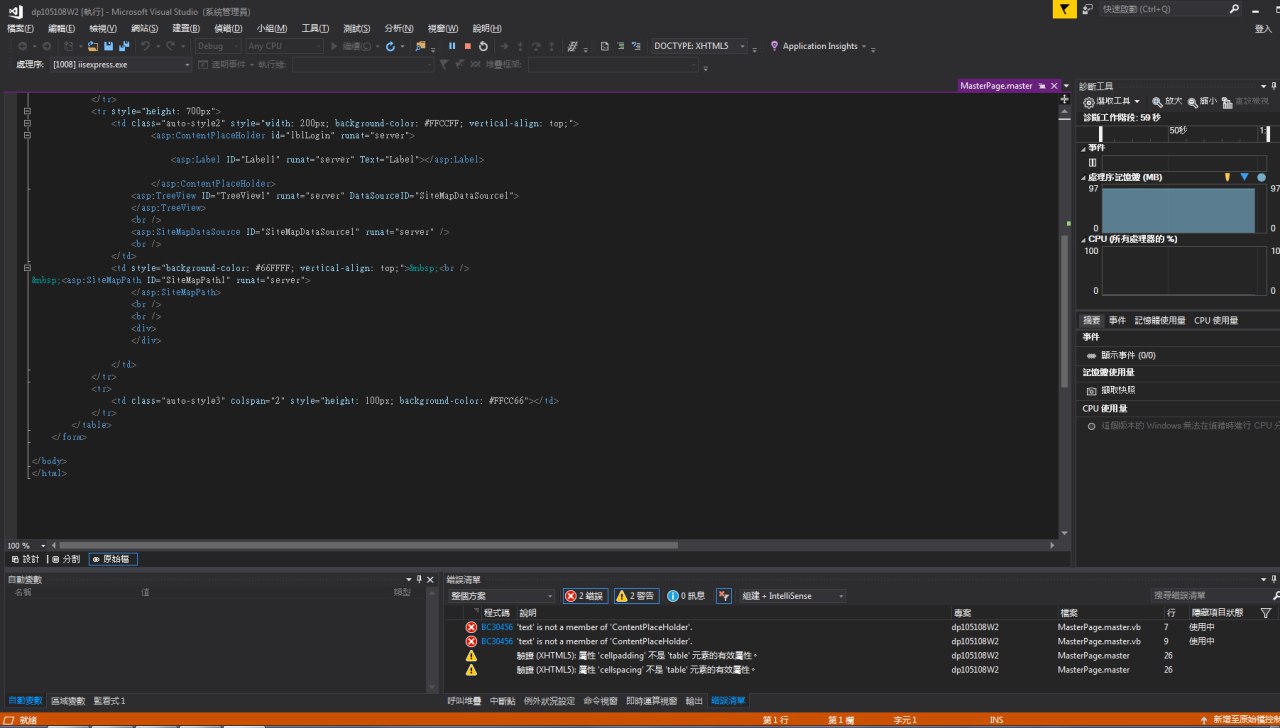Toggle the 2 警告 warnings filter

pos(636,596)
